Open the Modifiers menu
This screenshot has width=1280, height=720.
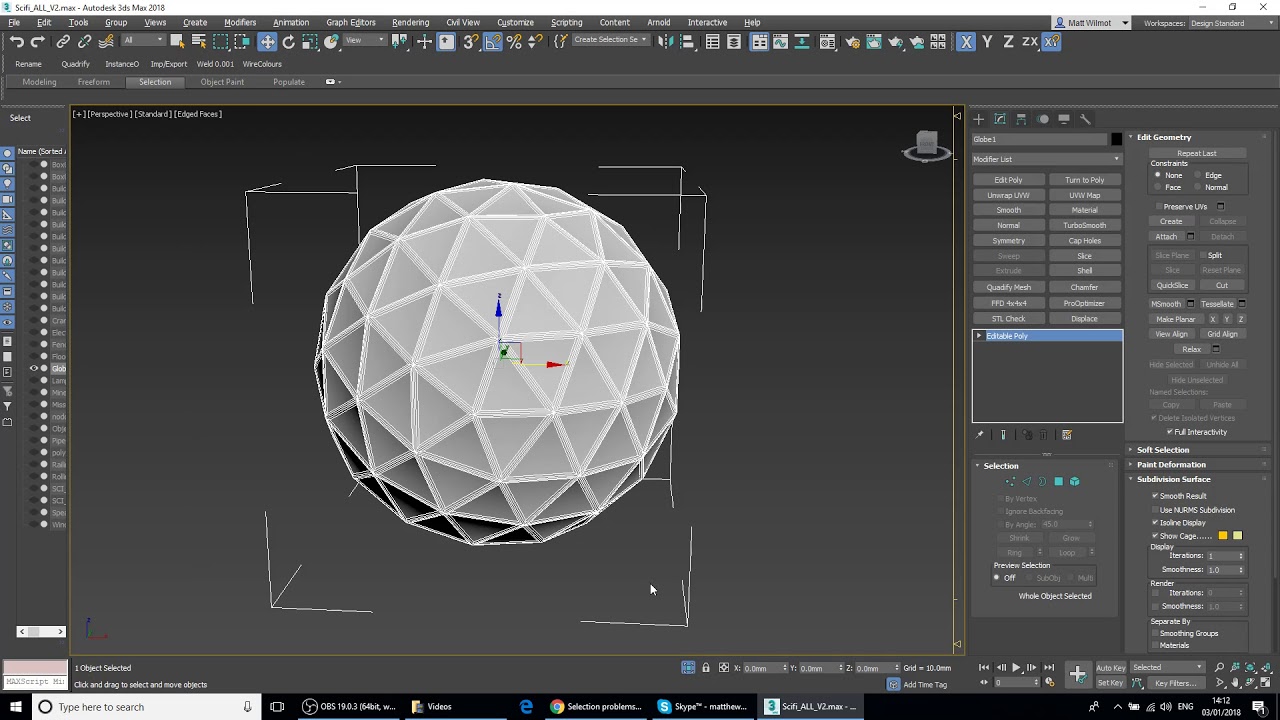point(240,22)
